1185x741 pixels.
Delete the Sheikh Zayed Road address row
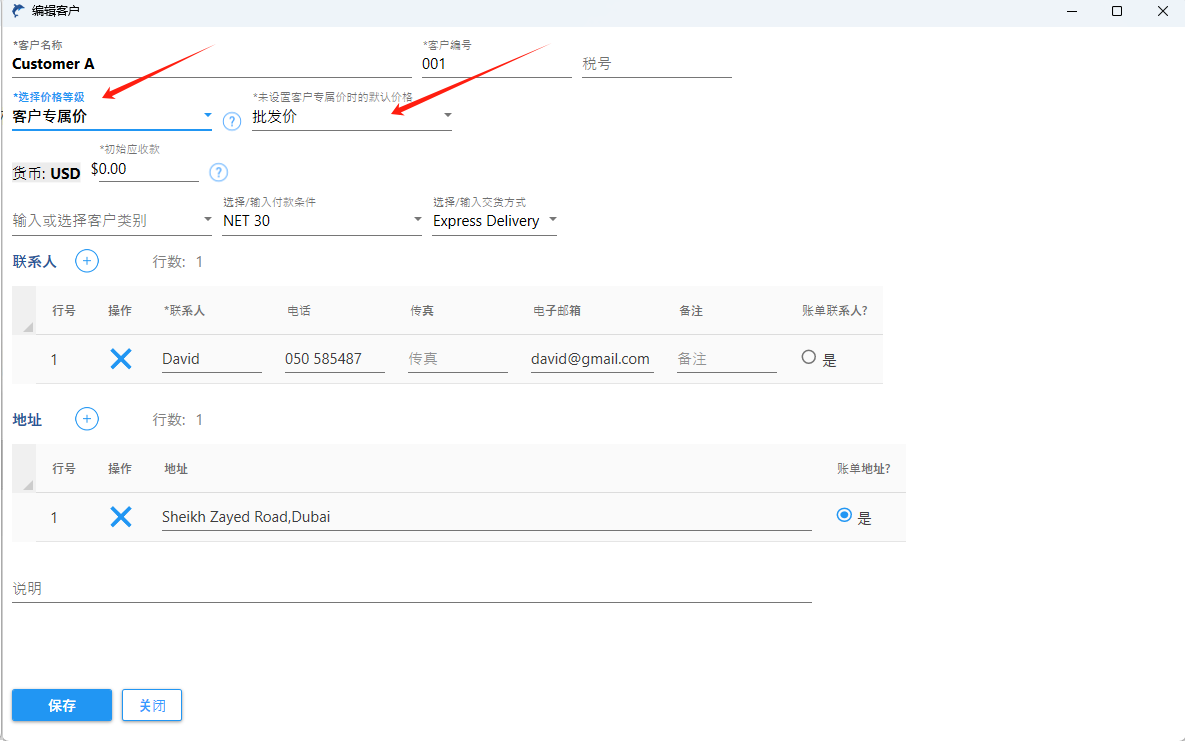point(121,517)
